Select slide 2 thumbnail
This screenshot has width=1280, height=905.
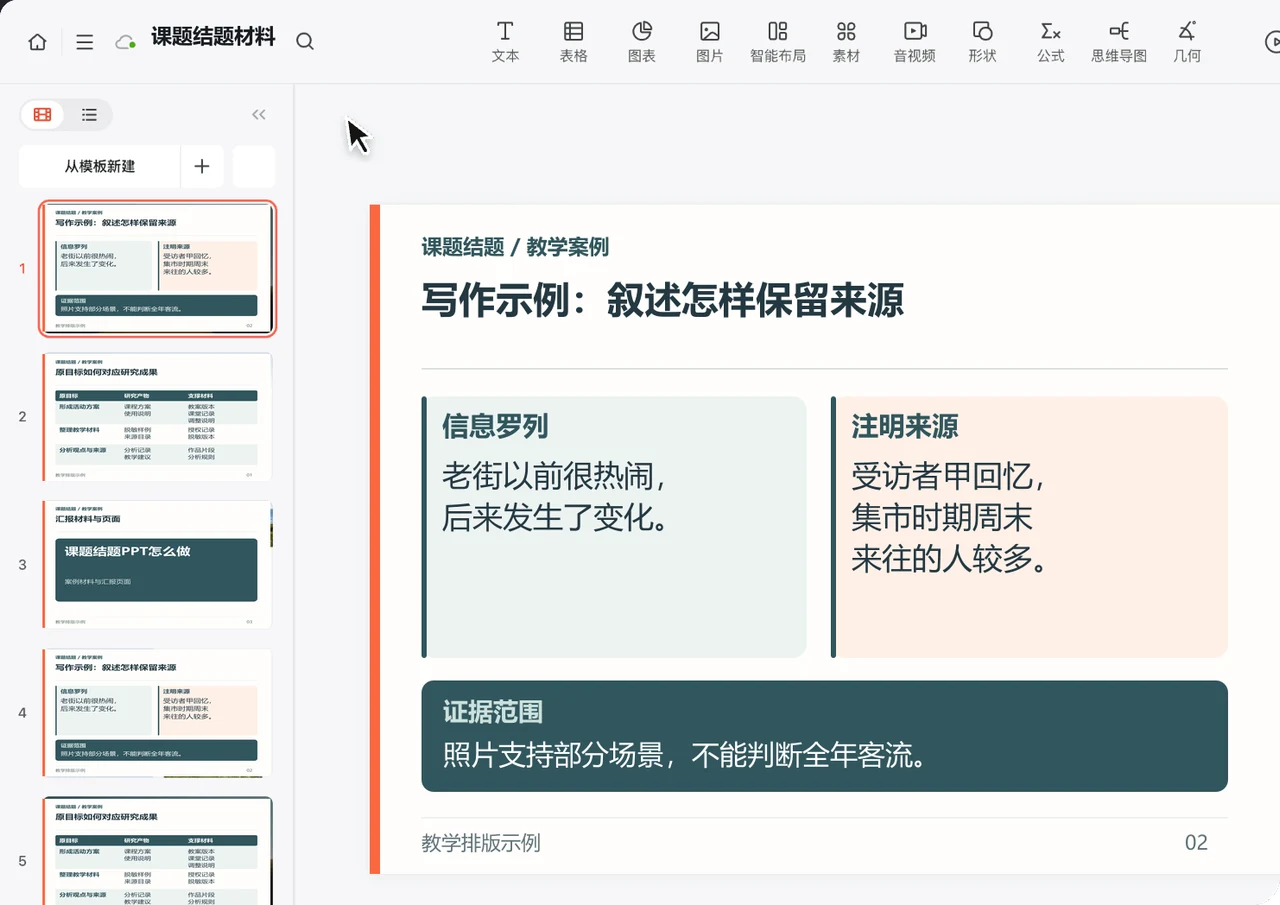[x=158, y=416]
